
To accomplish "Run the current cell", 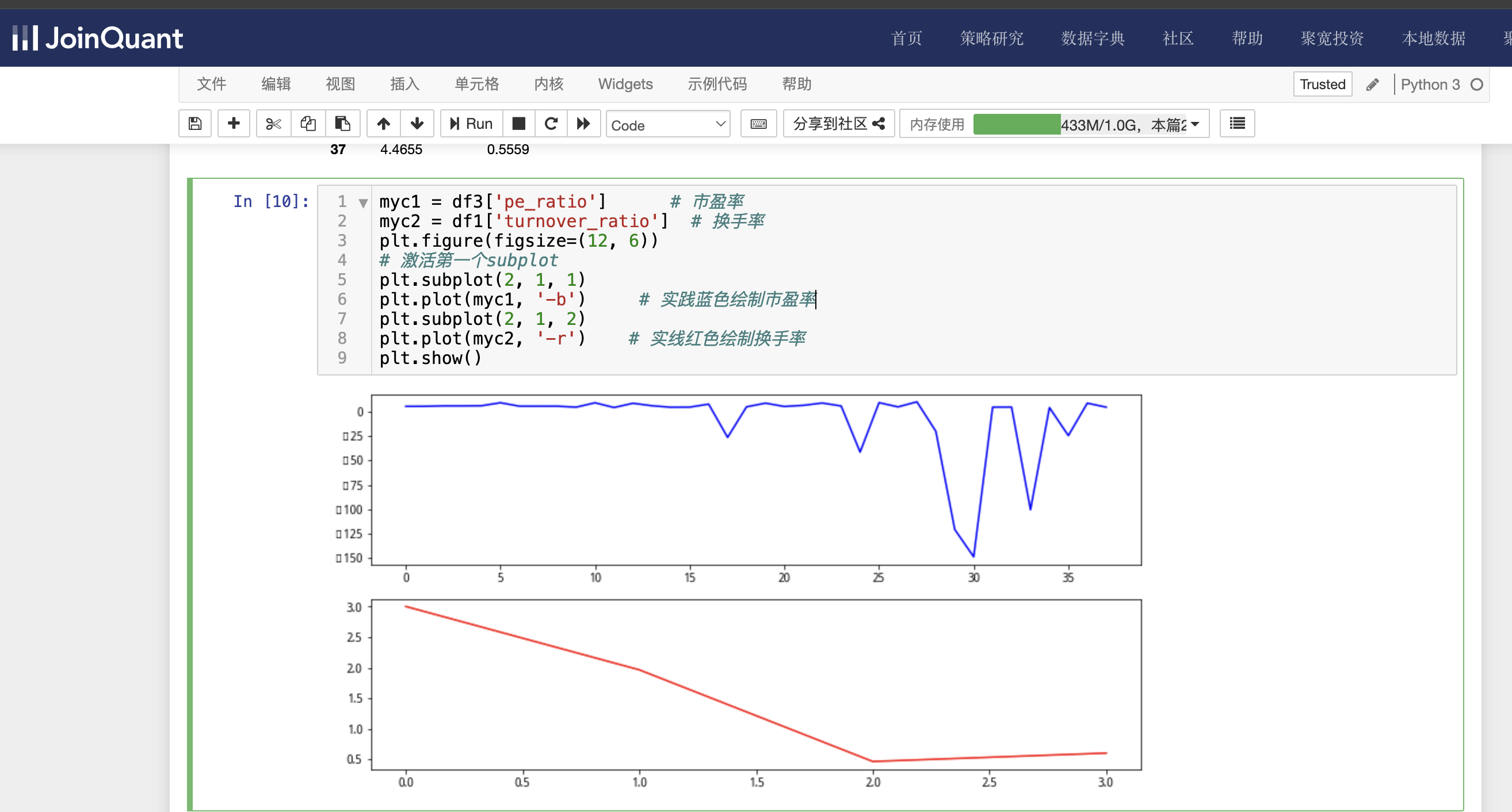I will [471, 124].
